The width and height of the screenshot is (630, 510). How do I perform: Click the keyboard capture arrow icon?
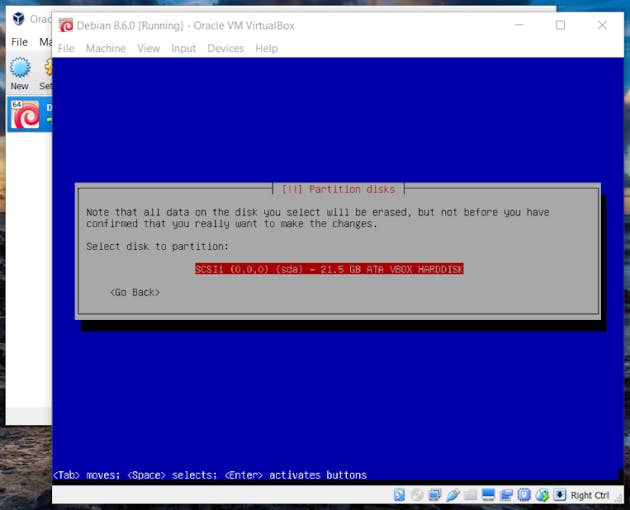tap(559, 495)
